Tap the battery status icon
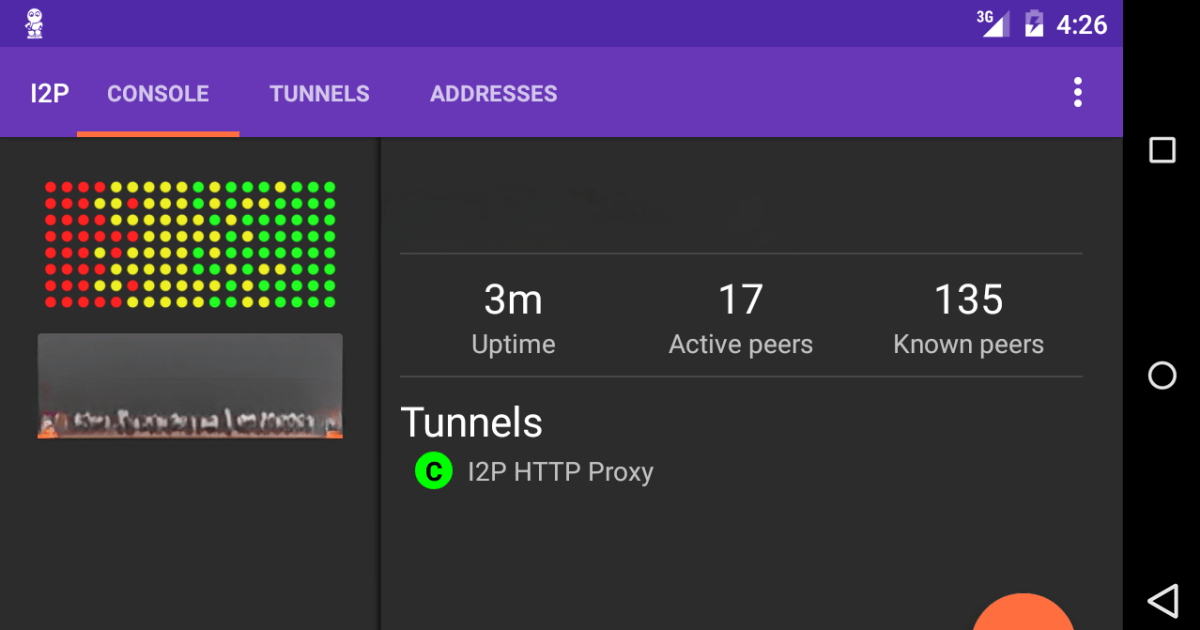Screen dimensions: 1200x630 pos(1034,23)
